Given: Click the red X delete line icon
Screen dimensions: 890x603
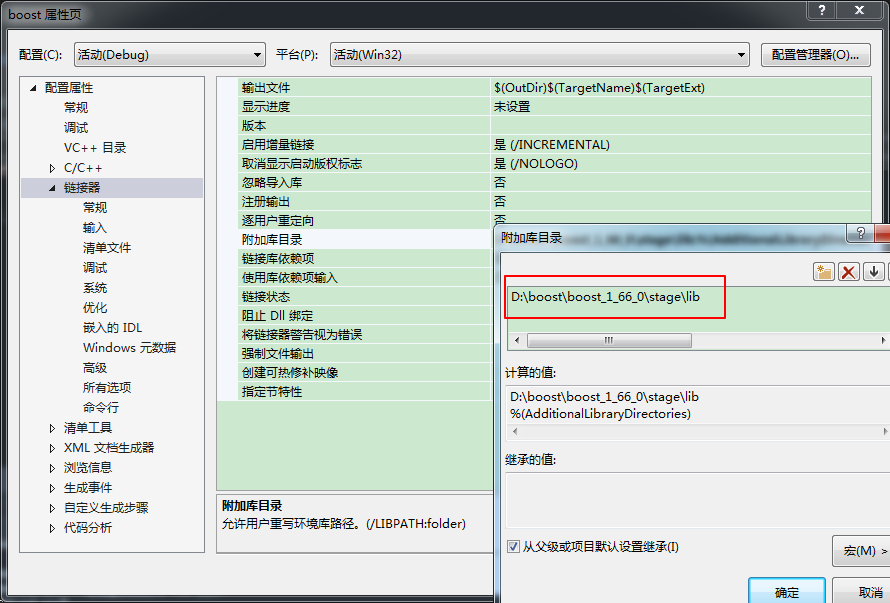Looking at the screenshot, I should click(849, 272).
